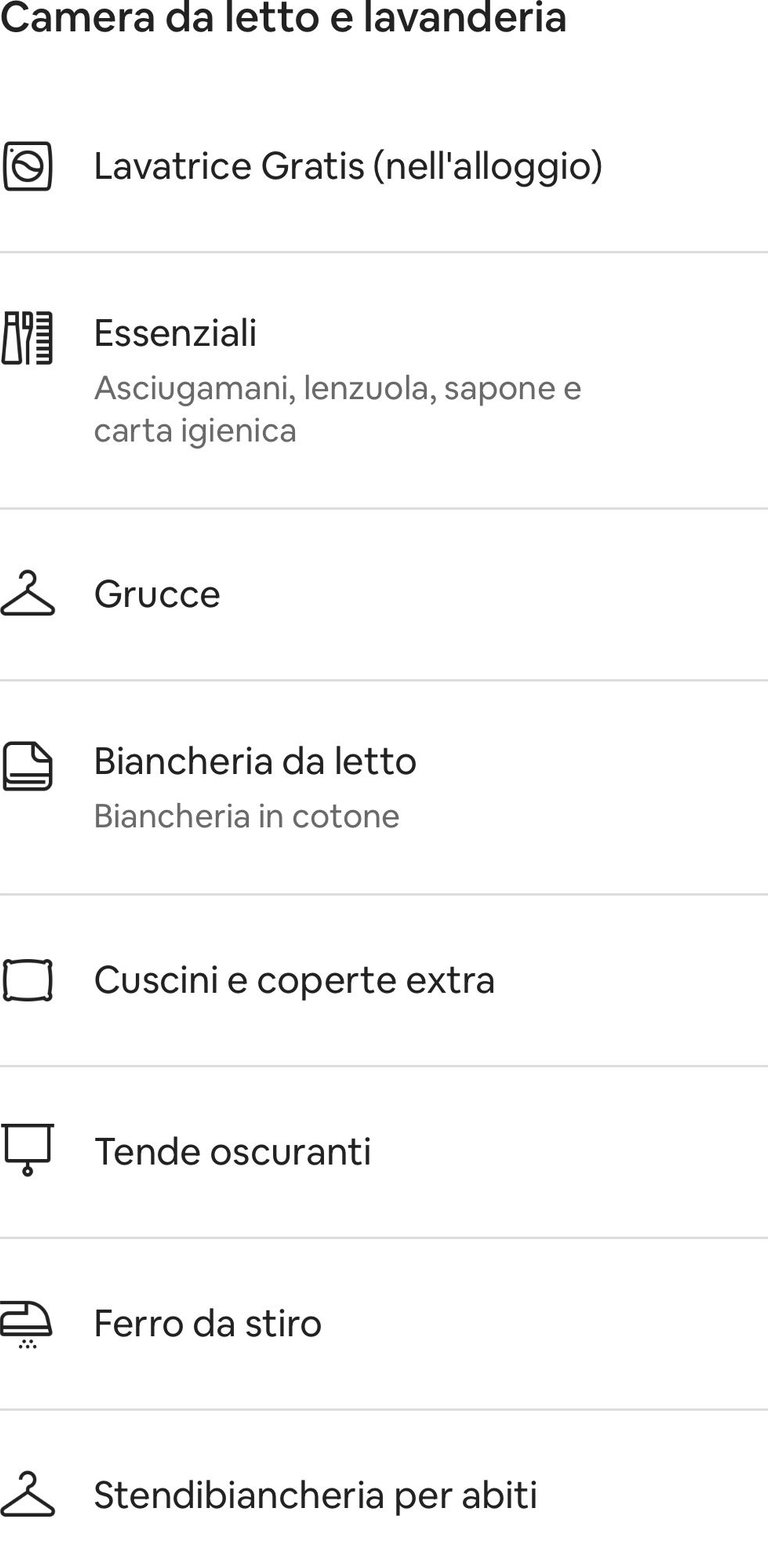This screenshot has height=1559, width=768.
Task: Click the hanger icon beside Grucce
Action: [x=27, y=594]
